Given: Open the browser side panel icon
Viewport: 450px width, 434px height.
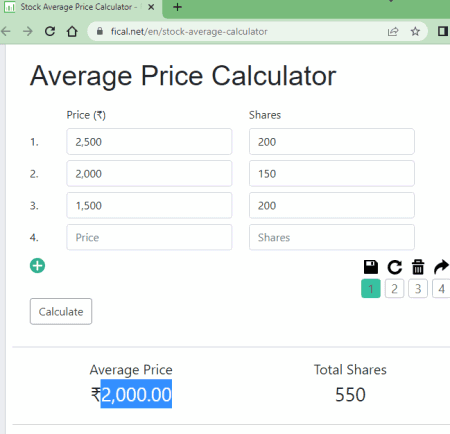Looking at the screenshot, I should 443,31.
